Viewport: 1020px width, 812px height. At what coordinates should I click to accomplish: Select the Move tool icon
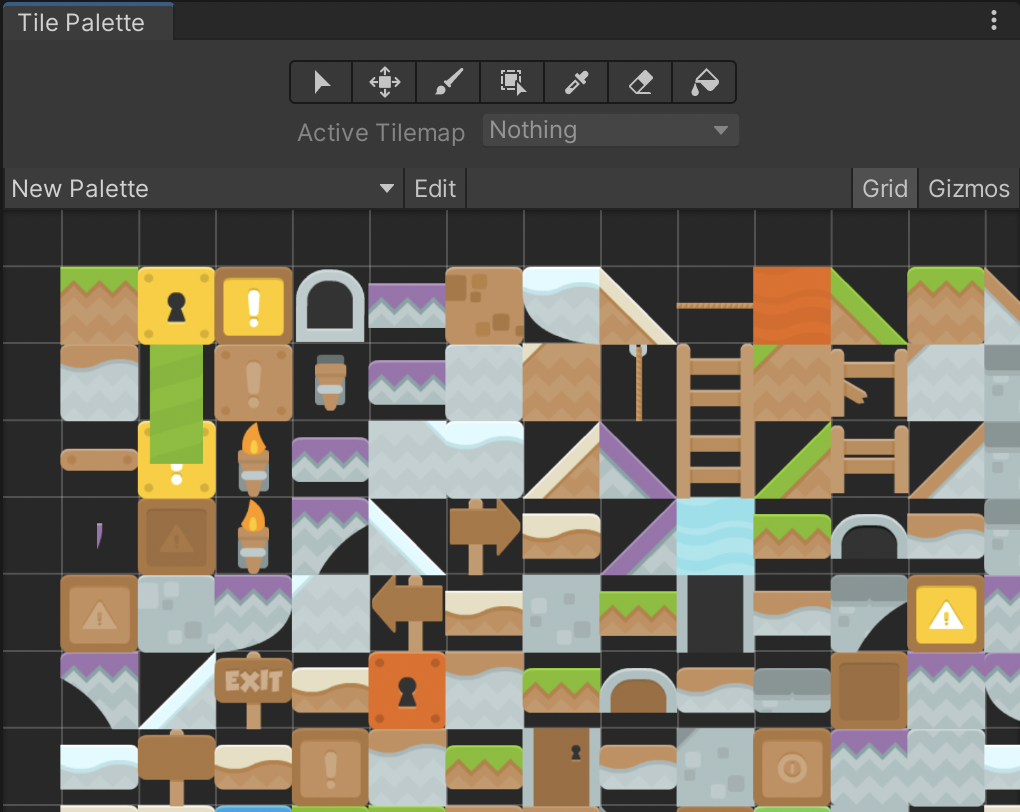[385, 82]
